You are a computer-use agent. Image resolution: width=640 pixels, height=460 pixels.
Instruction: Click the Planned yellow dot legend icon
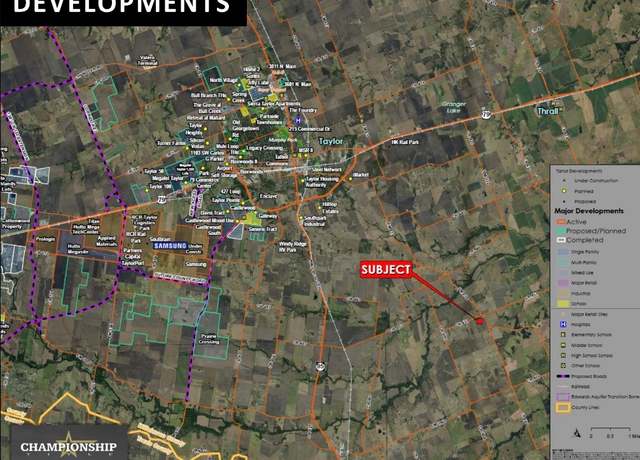point(564,191)
